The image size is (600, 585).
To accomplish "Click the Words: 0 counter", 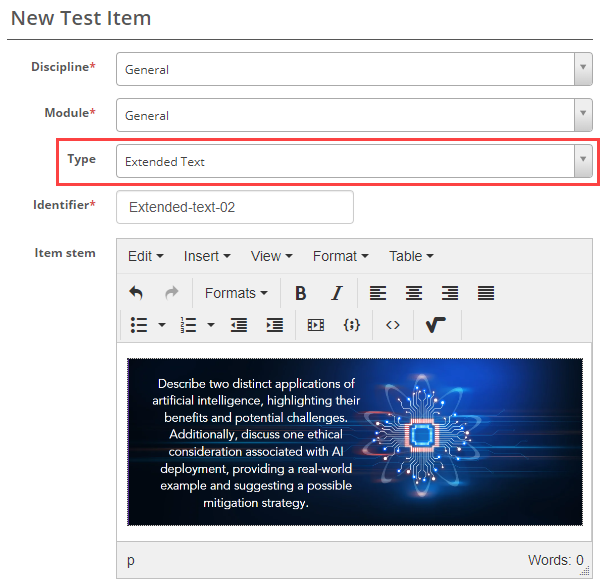I will 556,560.
